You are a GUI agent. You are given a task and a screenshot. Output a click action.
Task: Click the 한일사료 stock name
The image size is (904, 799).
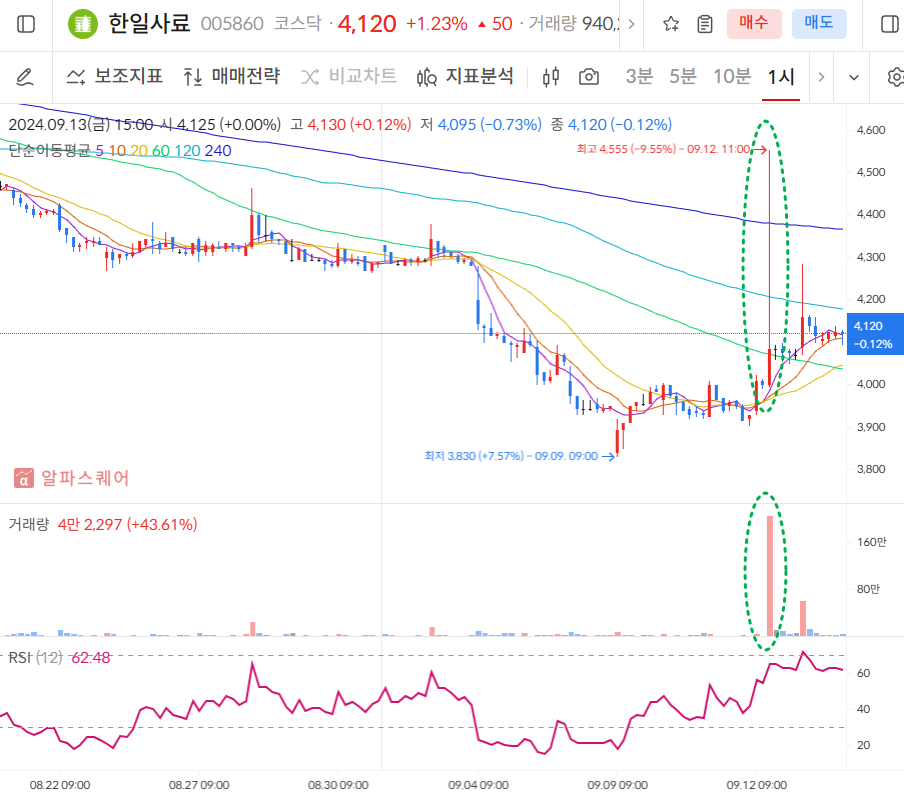(149, 24)
